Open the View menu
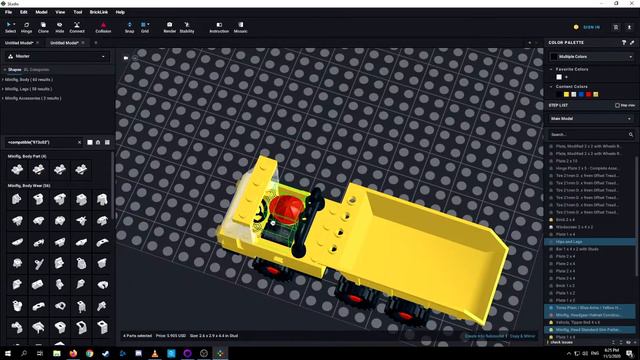The width and height of the screenshot is (640, 360). click(60, 12)
